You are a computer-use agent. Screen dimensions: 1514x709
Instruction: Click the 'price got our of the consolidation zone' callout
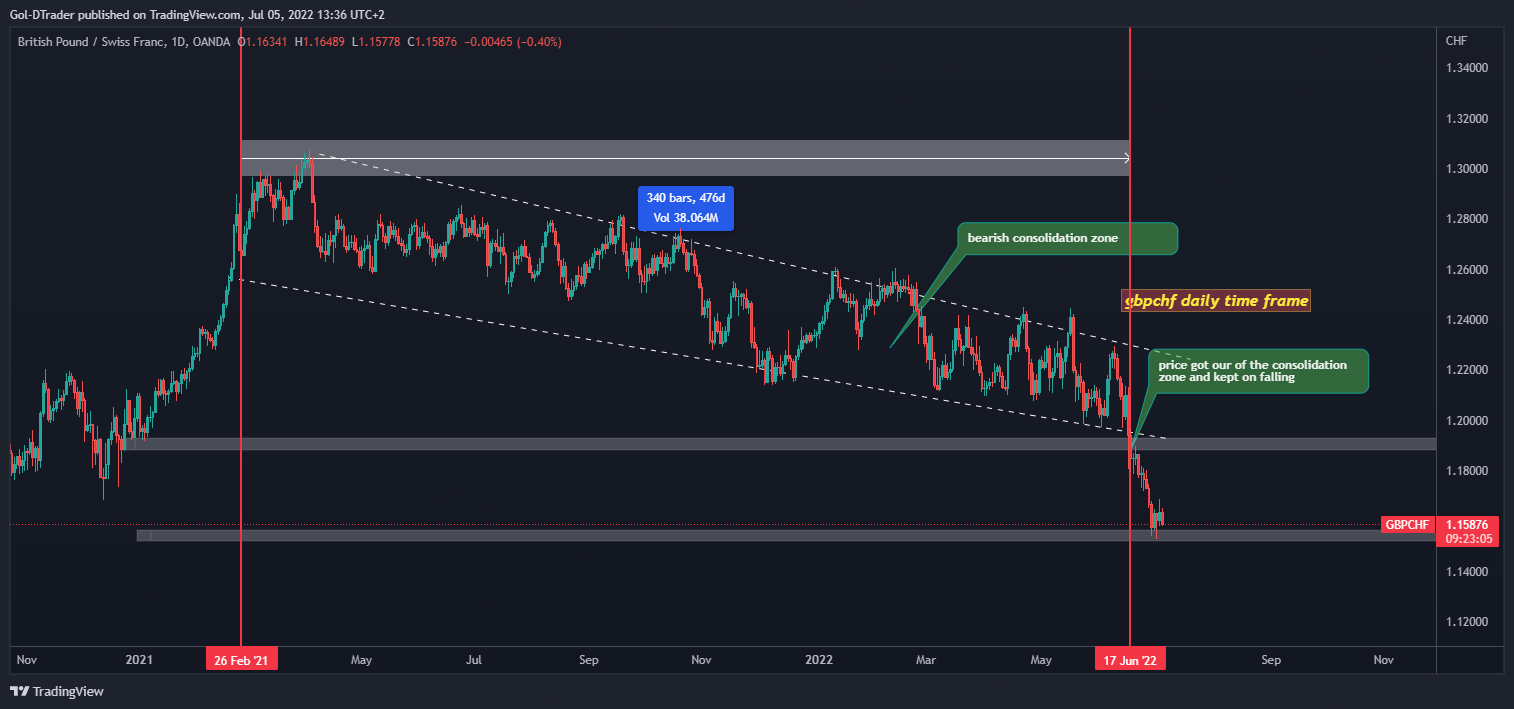click(1258, 371)
